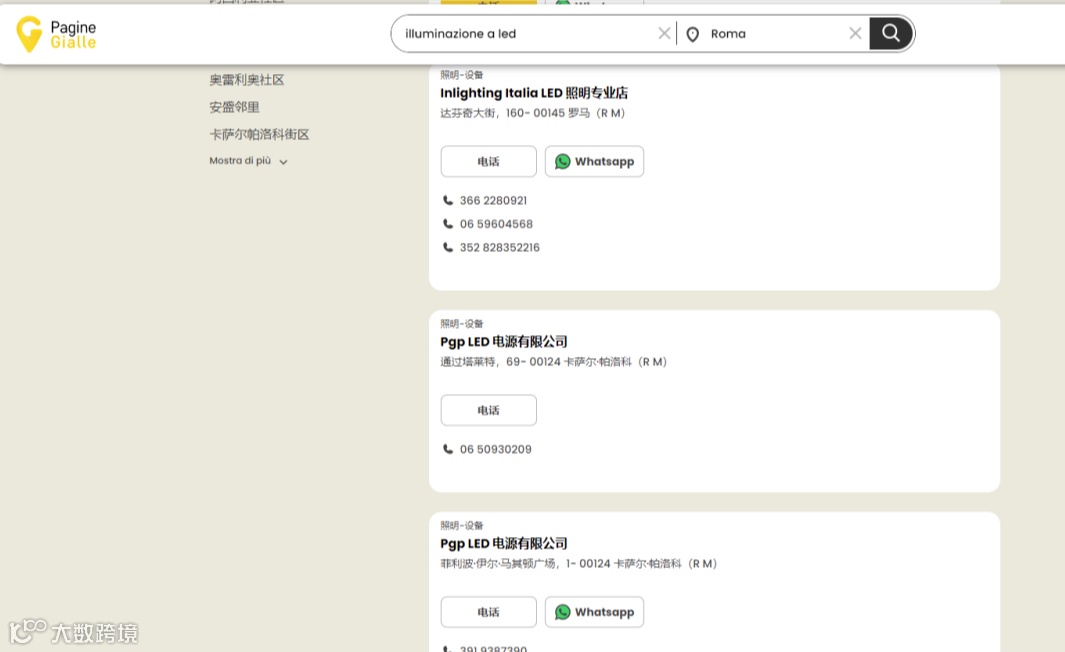This screenshot has height=652, width=1065.
Task: Click 电话 button for Pgp LED at 塔莱特 69
Action: point(488,410)
